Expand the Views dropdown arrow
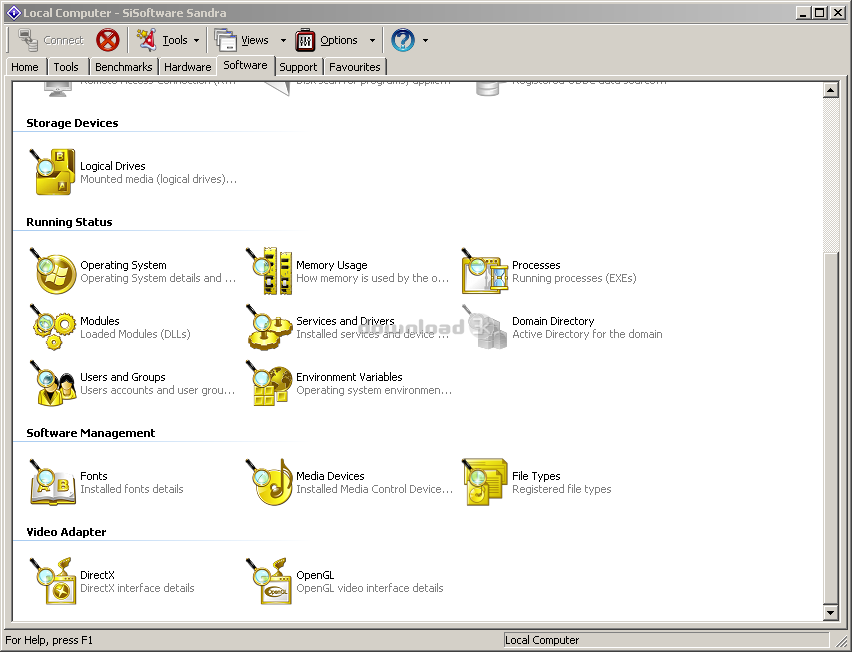Image resolution: width=852 pixels, height=652 pixels. click(283, 40)
